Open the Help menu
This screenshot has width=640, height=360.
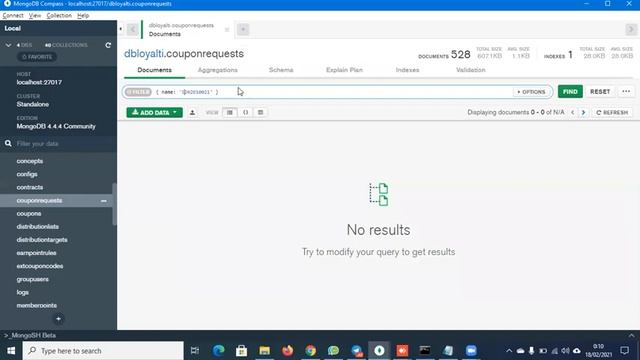coord(83,16)
